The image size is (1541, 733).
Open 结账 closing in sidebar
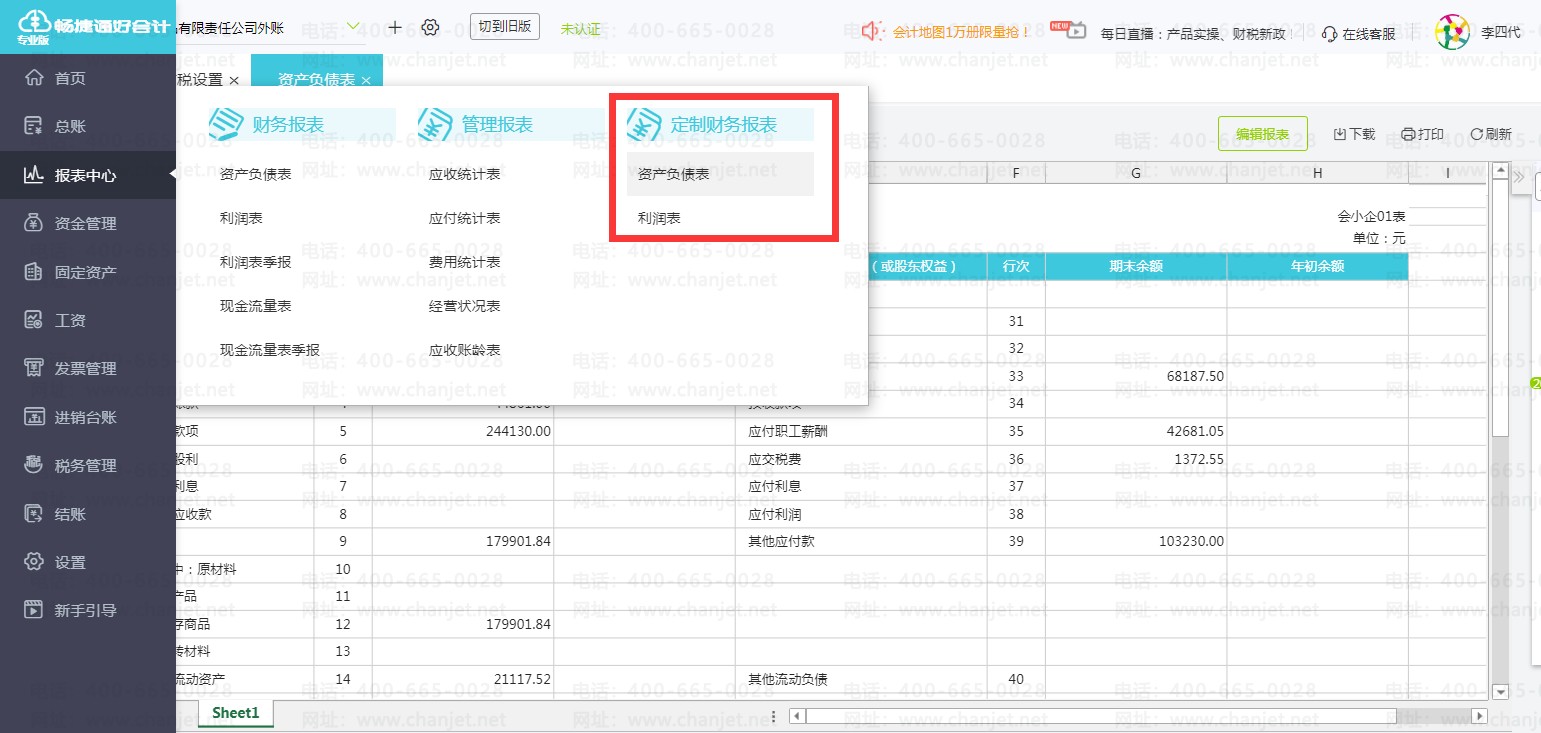pos(56,514)
